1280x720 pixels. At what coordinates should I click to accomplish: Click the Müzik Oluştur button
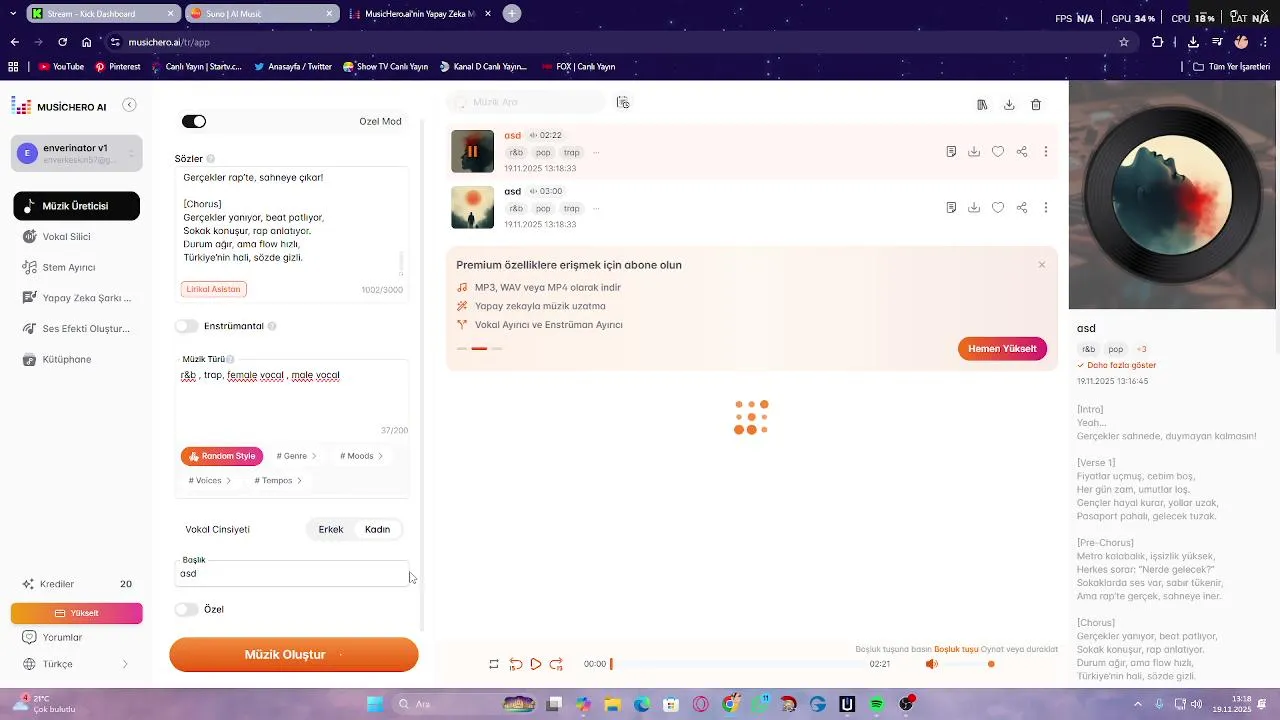click(294, 654)
